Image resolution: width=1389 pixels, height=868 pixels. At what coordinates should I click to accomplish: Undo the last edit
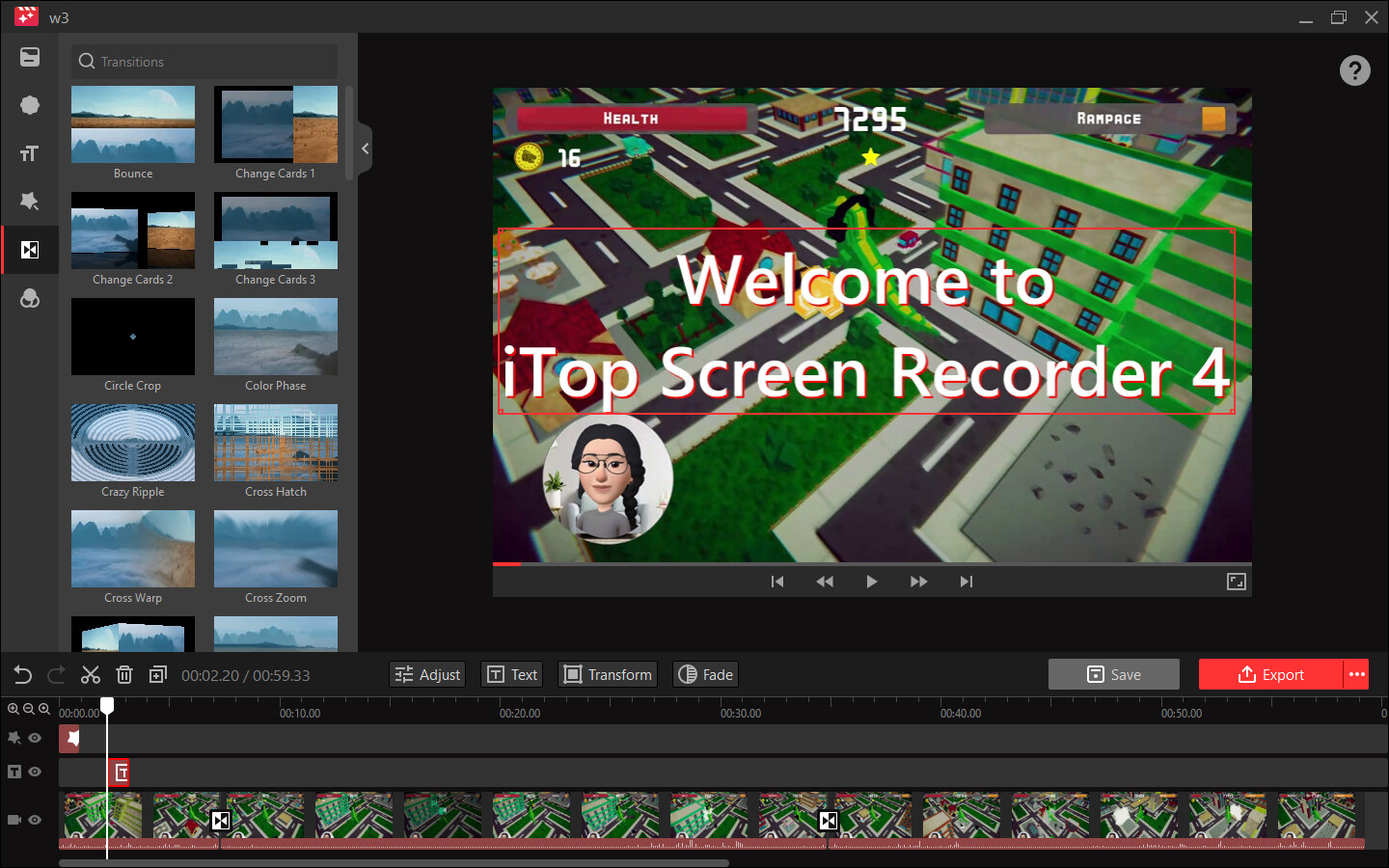[x=22, y=674]
